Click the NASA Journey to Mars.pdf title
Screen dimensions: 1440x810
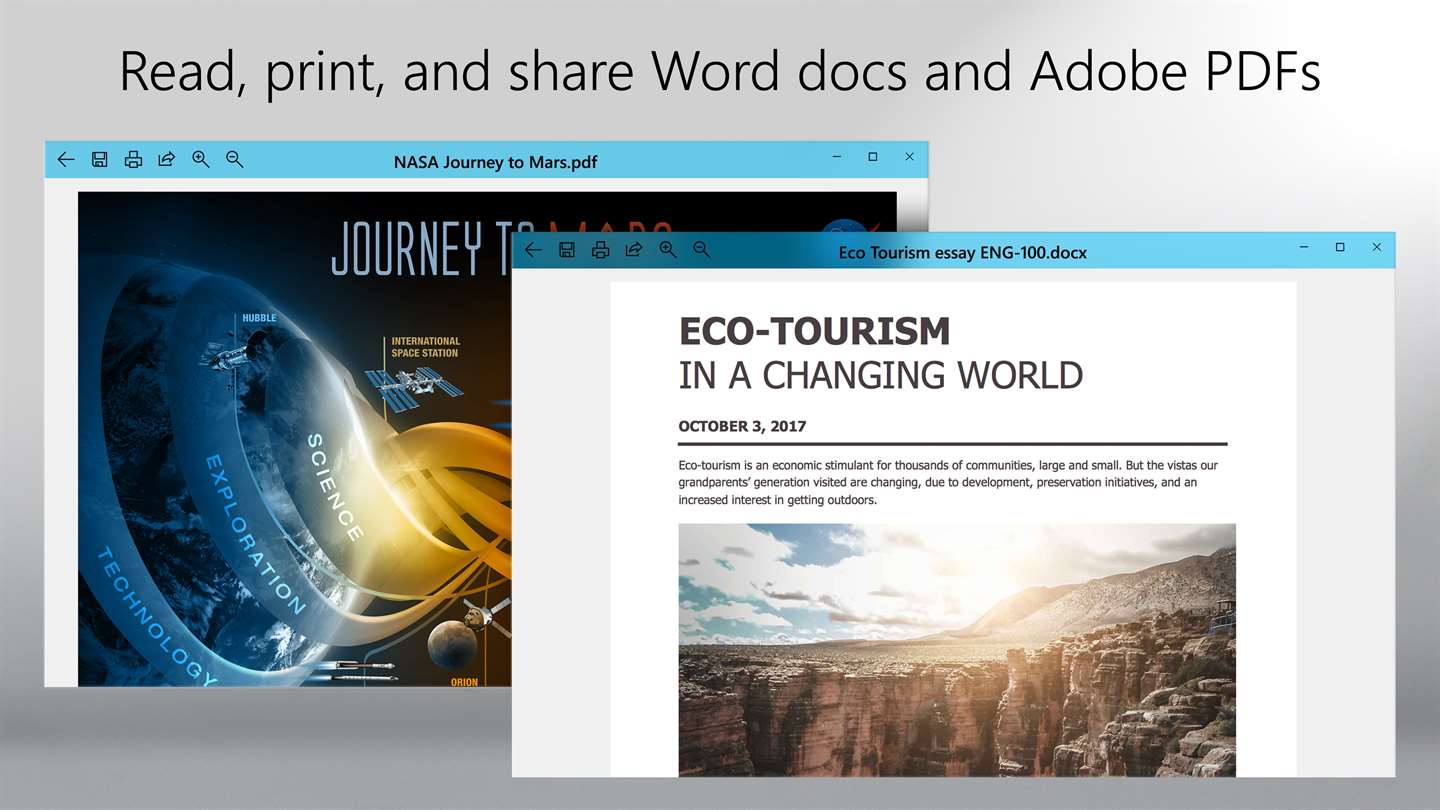(x=495, y=162)
